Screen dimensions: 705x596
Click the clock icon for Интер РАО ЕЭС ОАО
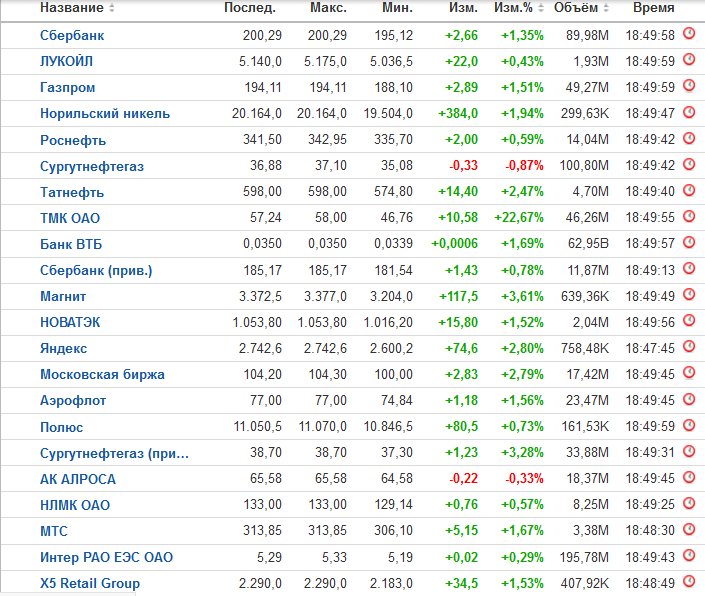[x=689, y=555]
